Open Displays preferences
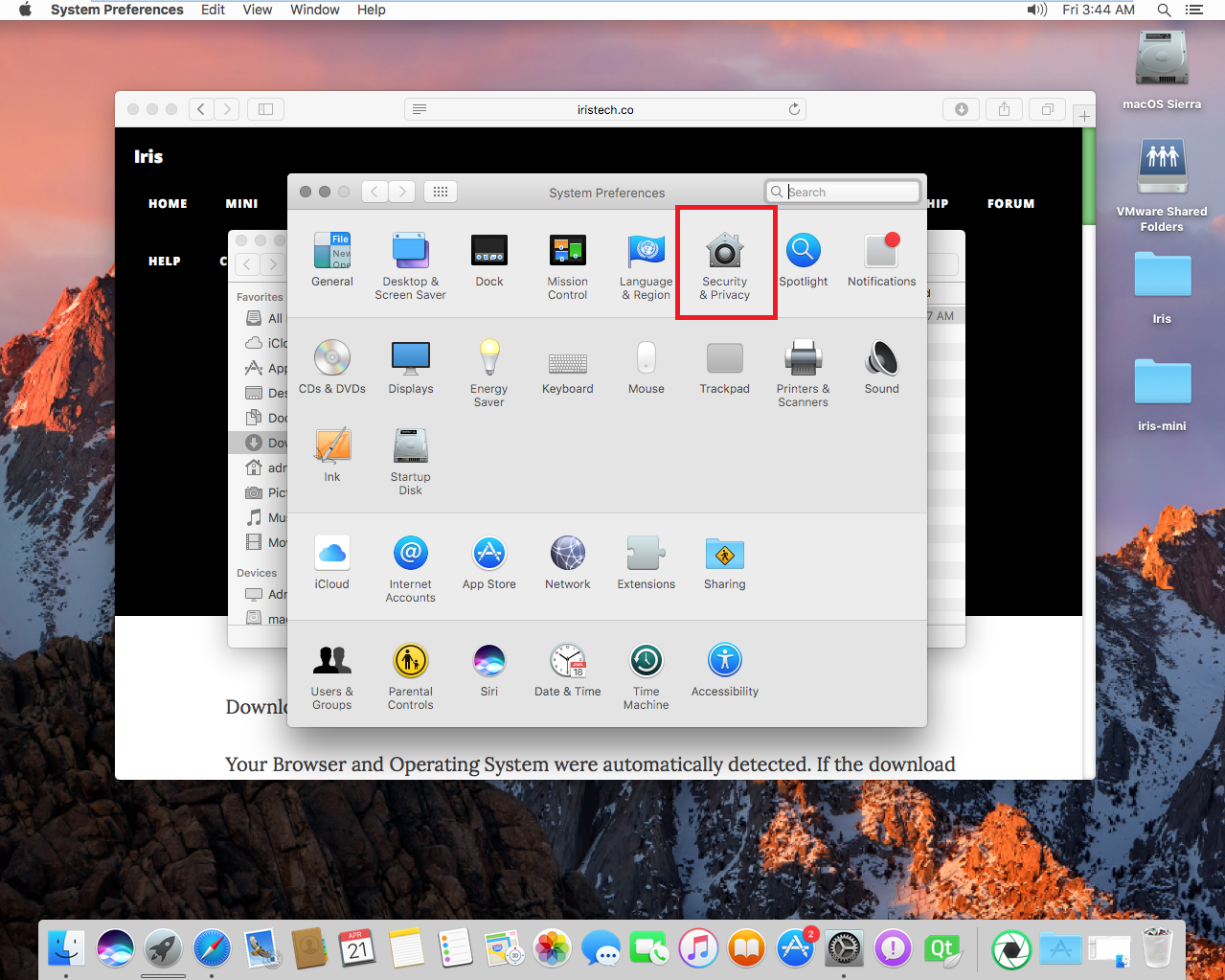The image size is (1225, 980). point(411,367)
